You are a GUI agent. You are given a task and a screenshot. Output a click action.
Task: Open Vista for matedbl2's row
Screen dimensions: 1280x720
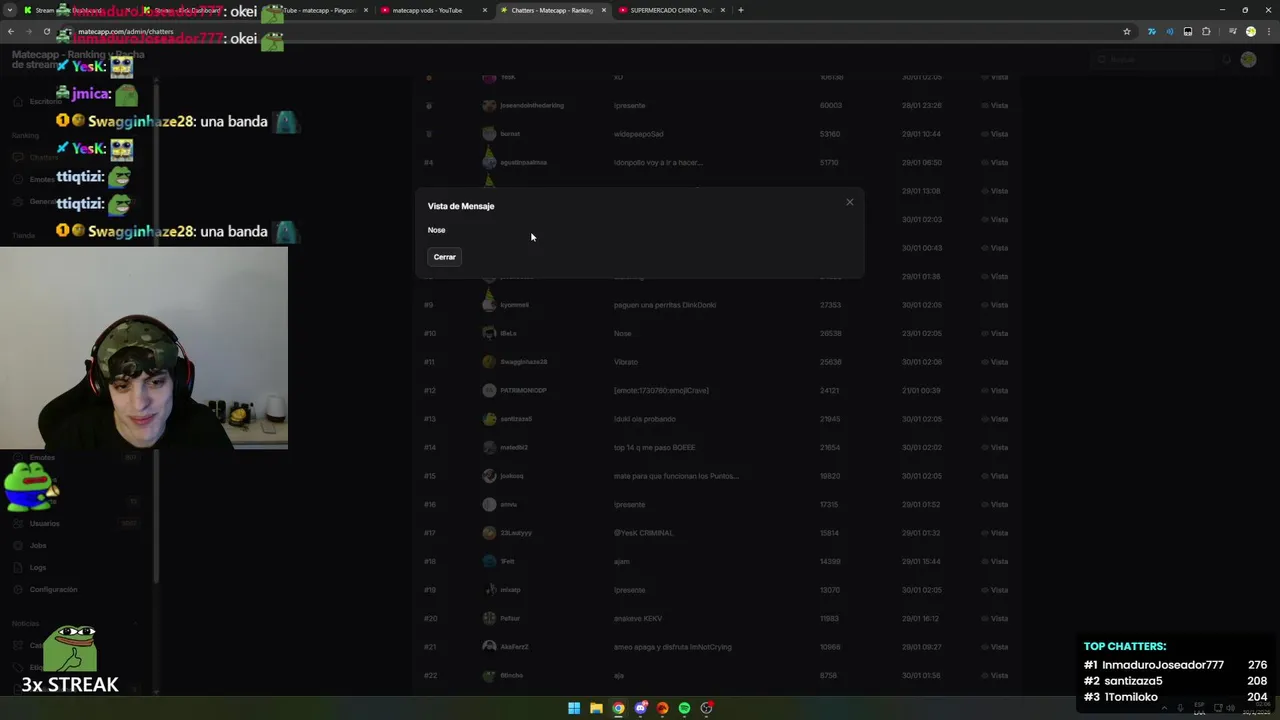(x=994, y=447)
